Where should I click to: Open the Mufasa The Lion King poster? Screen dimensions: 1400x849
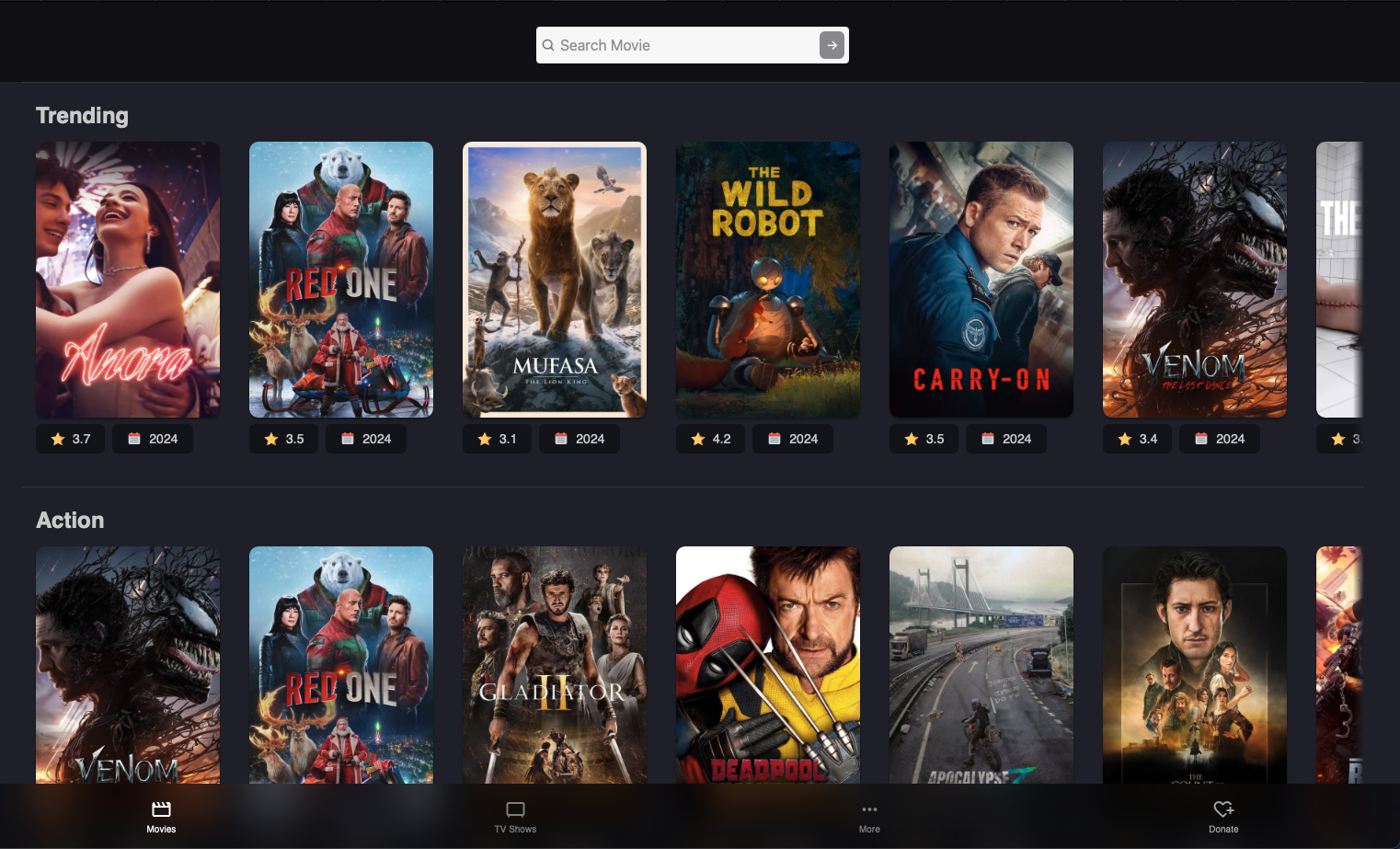click(555, 280)
